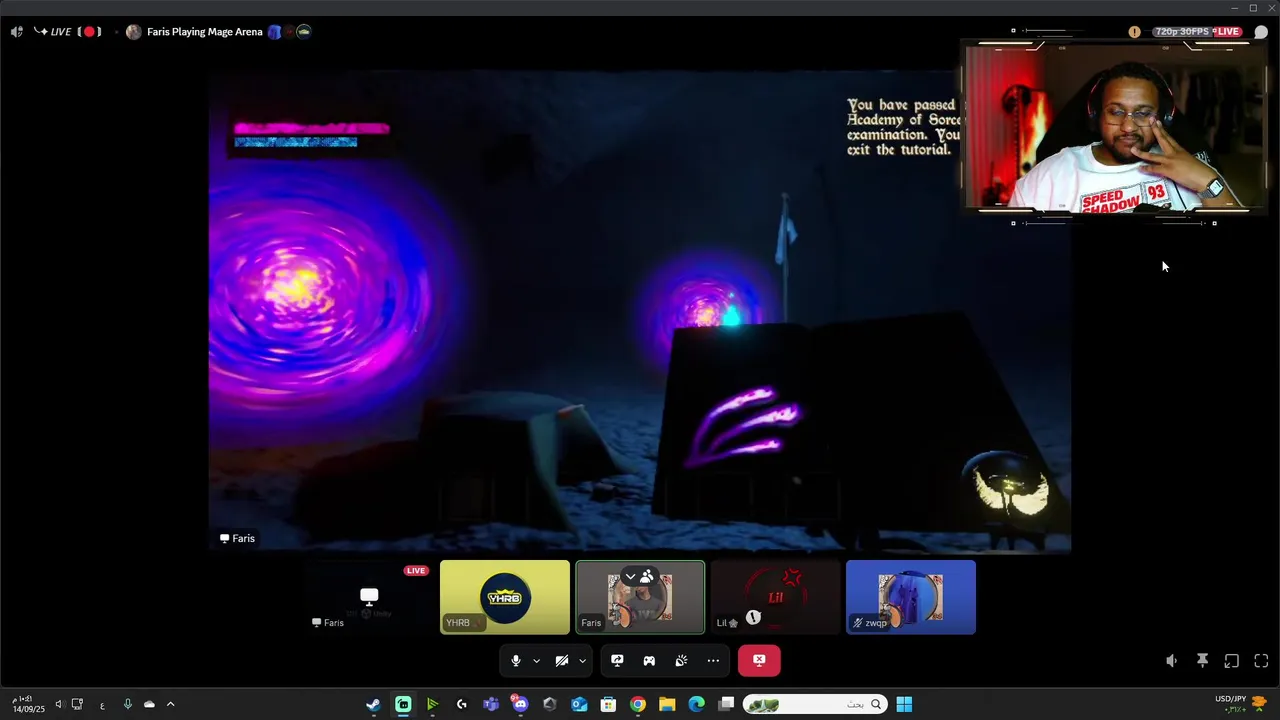Switch keyboard input language indicator
Image resolution: width=1280 pixels, height=720 pixels.
(x=102, y=704)
